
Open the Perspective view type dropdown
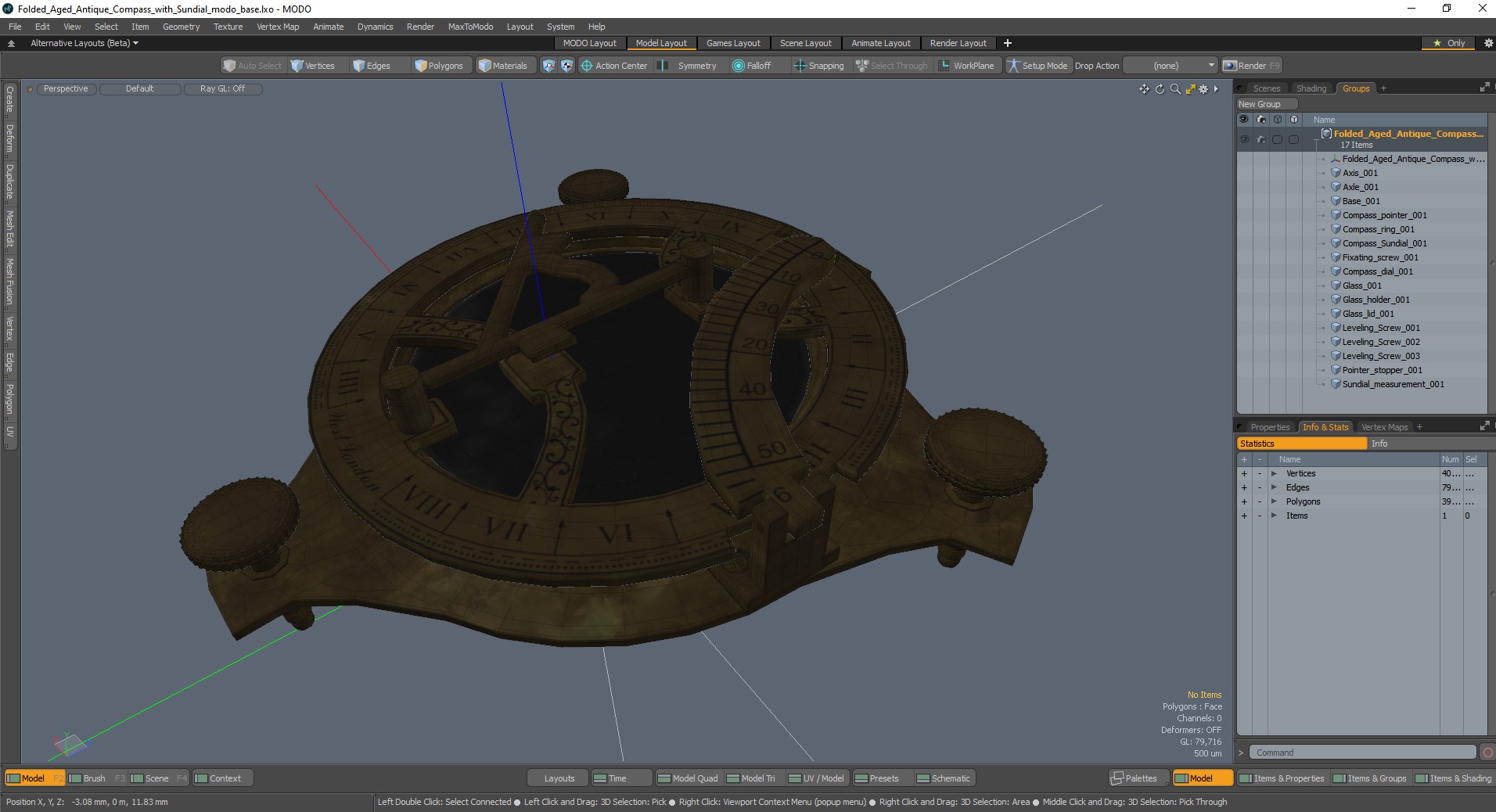66,89
